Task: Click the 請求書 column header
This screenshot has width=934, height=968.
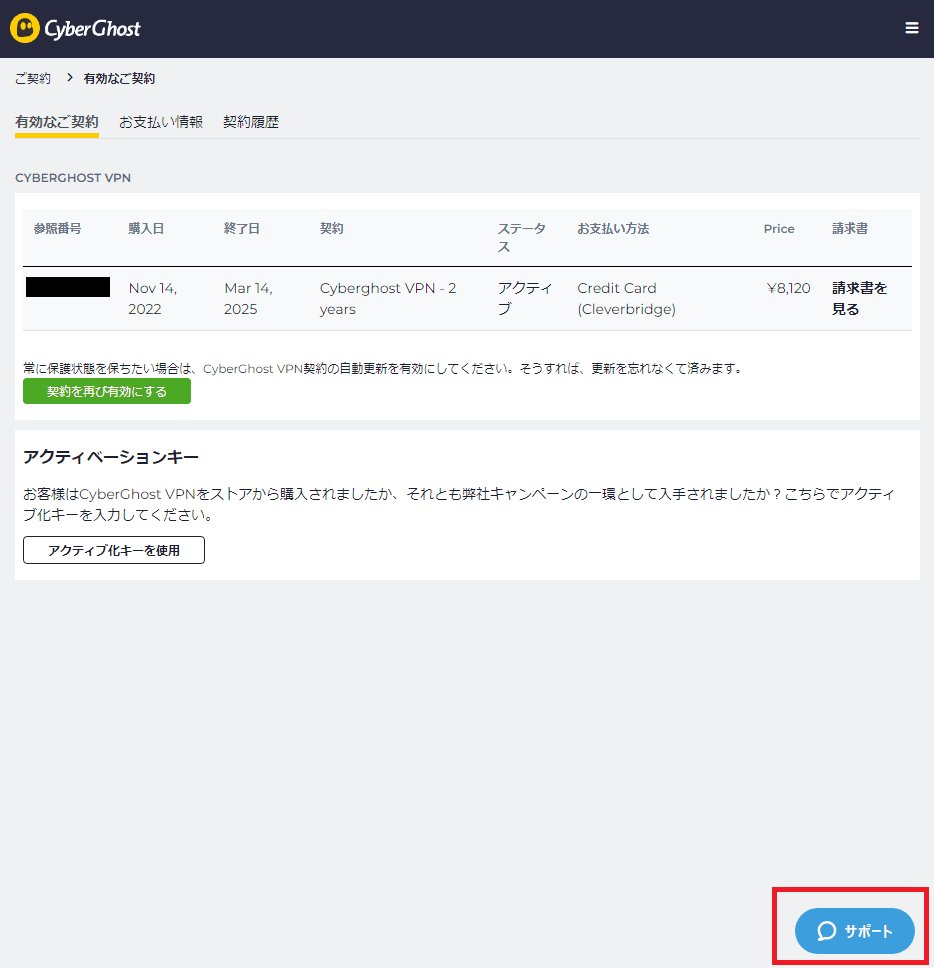Action: 850,228
